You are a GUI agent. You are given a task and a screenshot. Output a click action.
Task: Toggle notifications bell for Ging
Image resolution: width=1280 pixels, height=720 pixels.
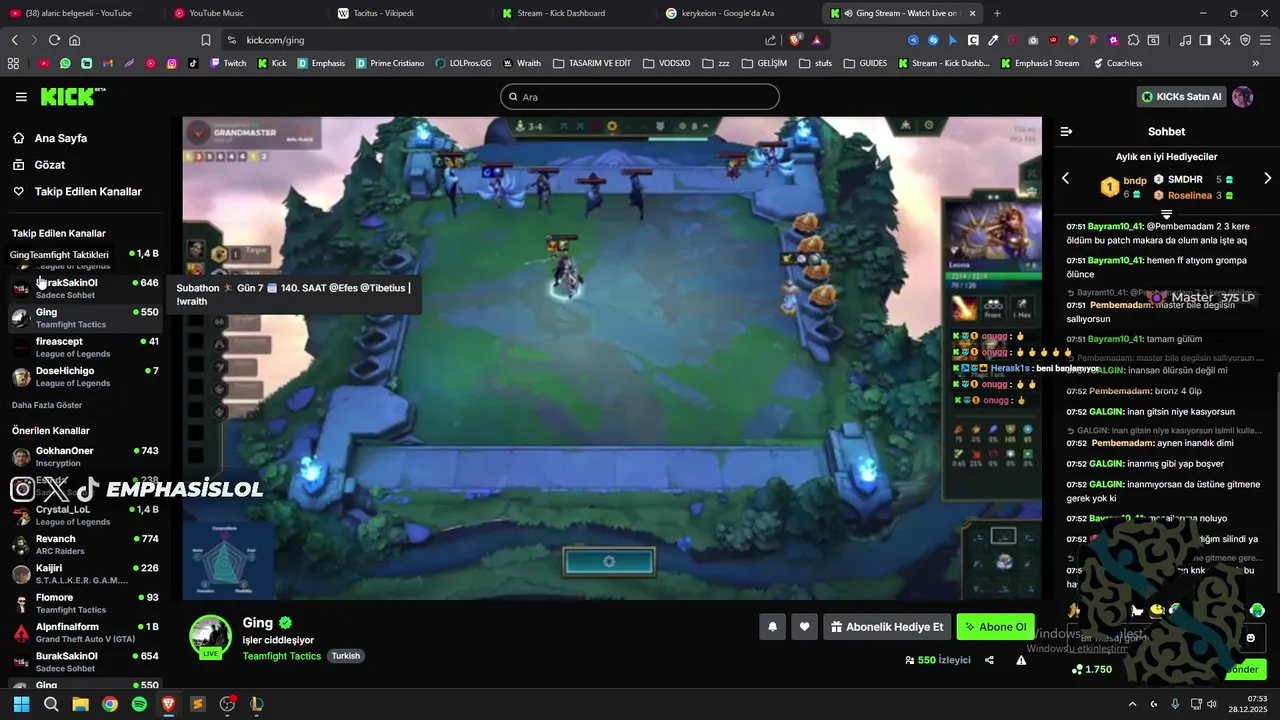(x=772, y=627)
